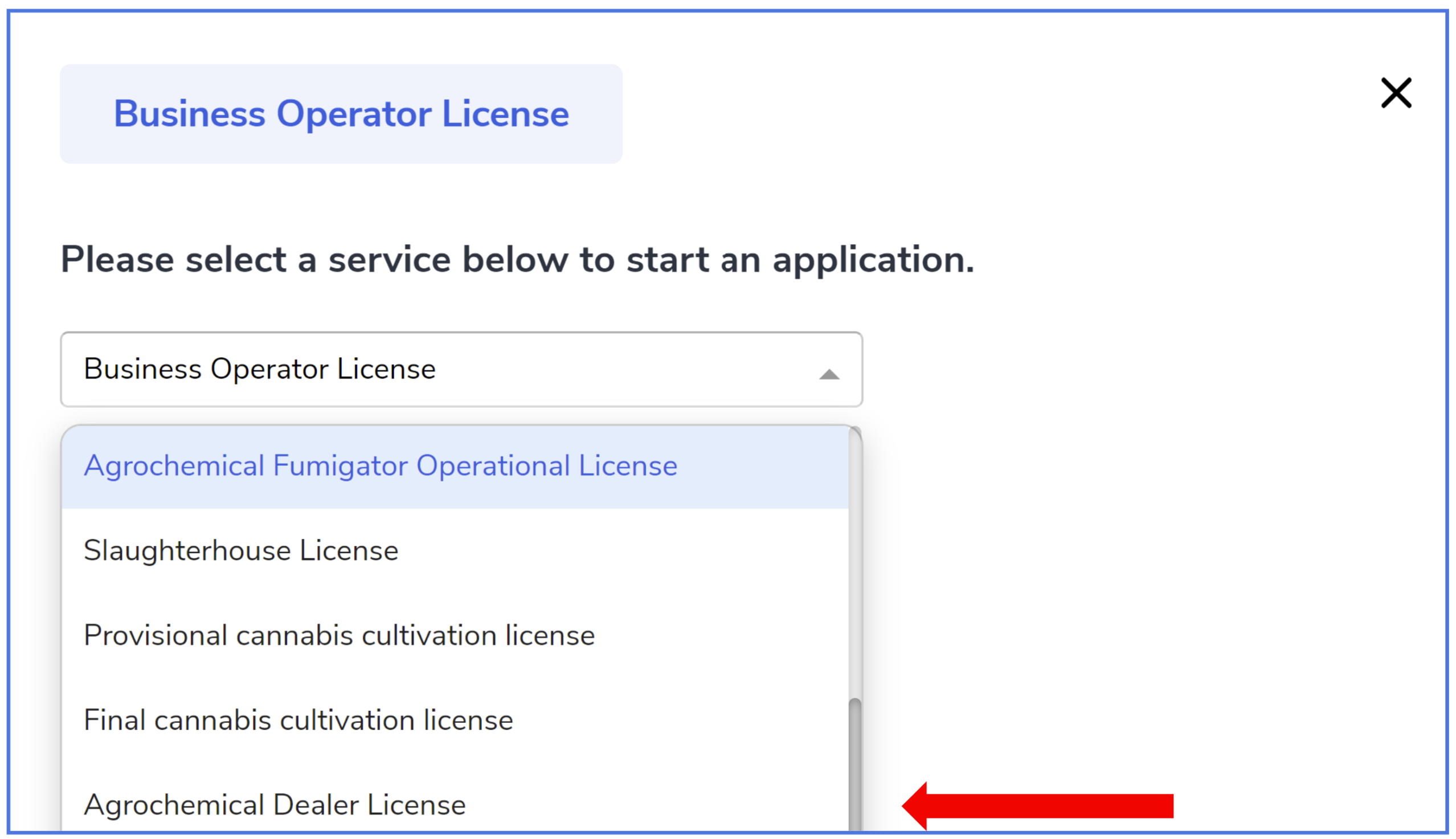
Task: Close the dialog with the X icon
Action: point(1396,93)
